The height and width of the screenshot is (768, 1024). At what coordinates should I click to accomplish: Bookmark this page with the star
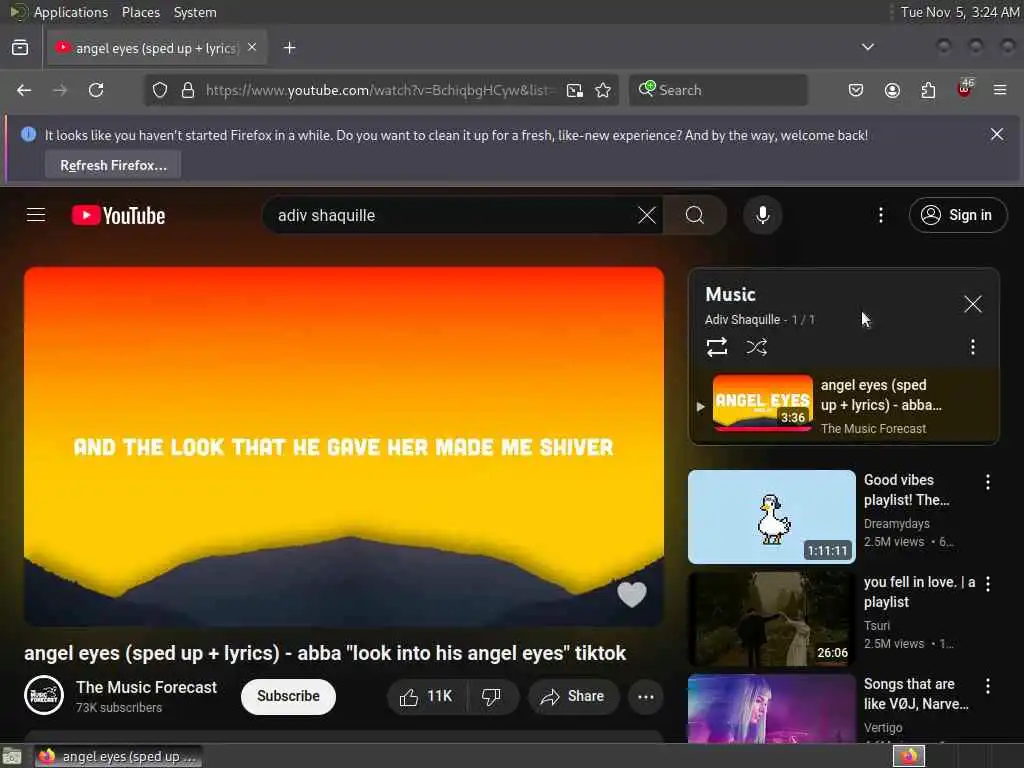[603, 90]
